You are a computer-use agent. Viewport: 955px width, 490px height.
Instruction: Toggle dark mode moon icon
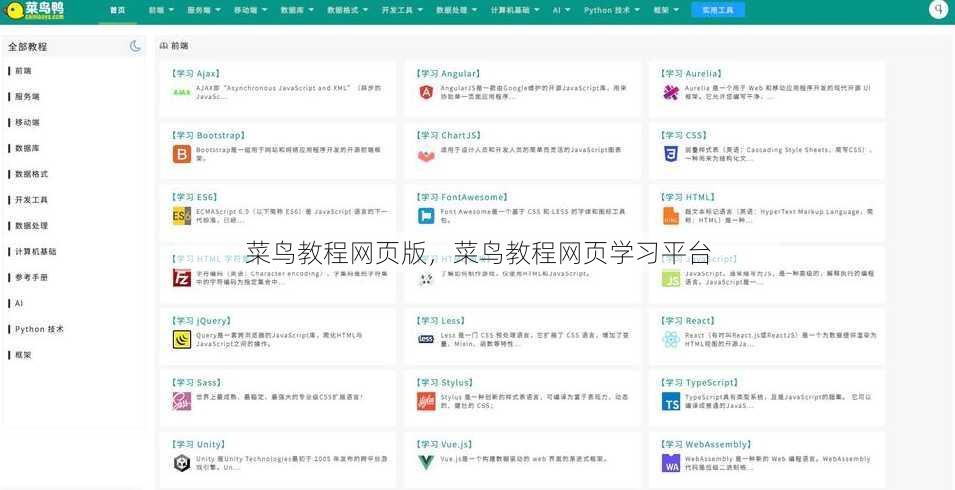[135, 46]
